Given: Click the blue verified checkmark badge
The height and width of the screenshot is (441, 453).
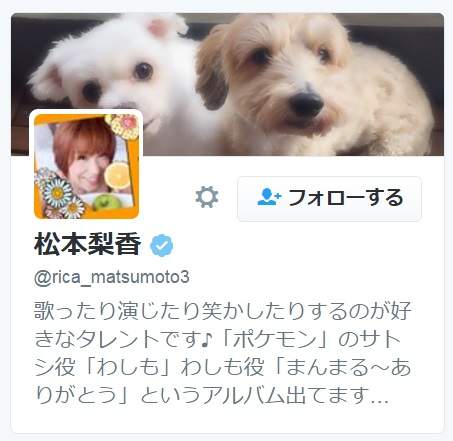Looking at the screenshot, I should click(x=162, y=245).
